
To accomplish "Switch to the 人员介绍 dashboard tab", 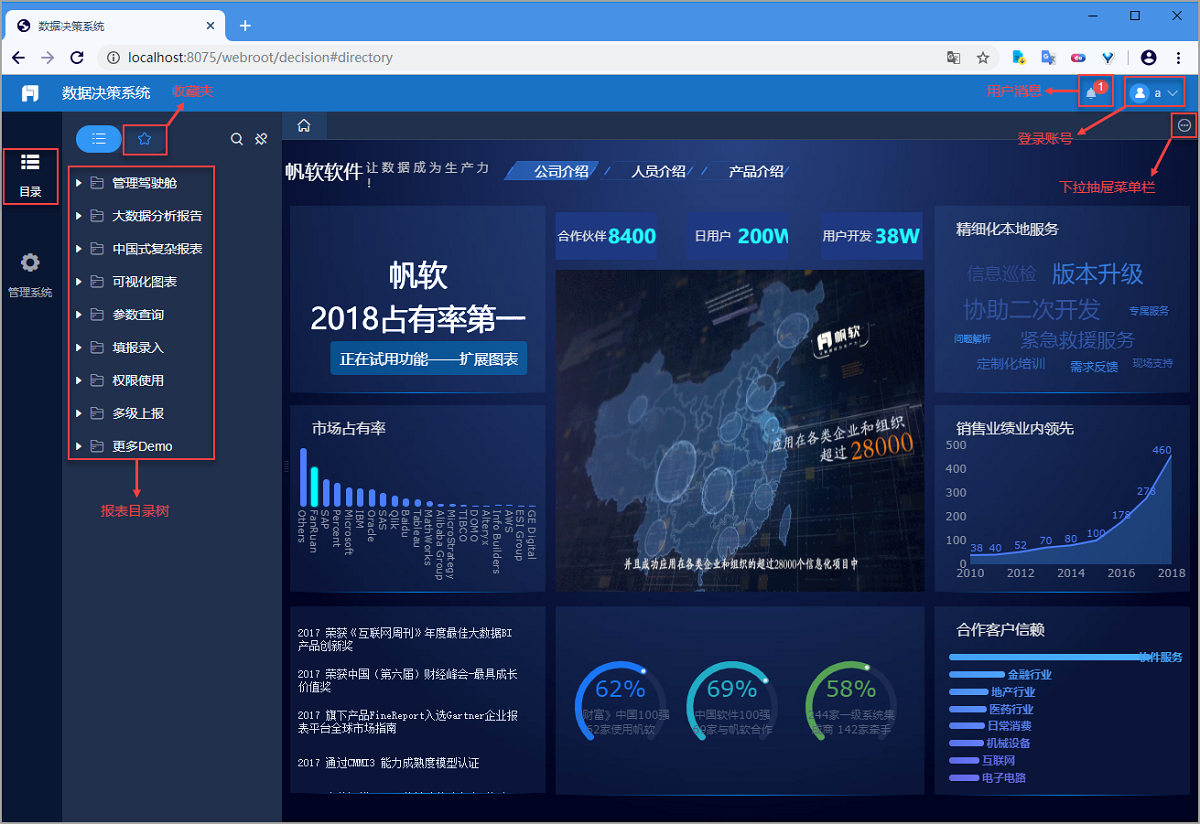I will tap(658, 171).
